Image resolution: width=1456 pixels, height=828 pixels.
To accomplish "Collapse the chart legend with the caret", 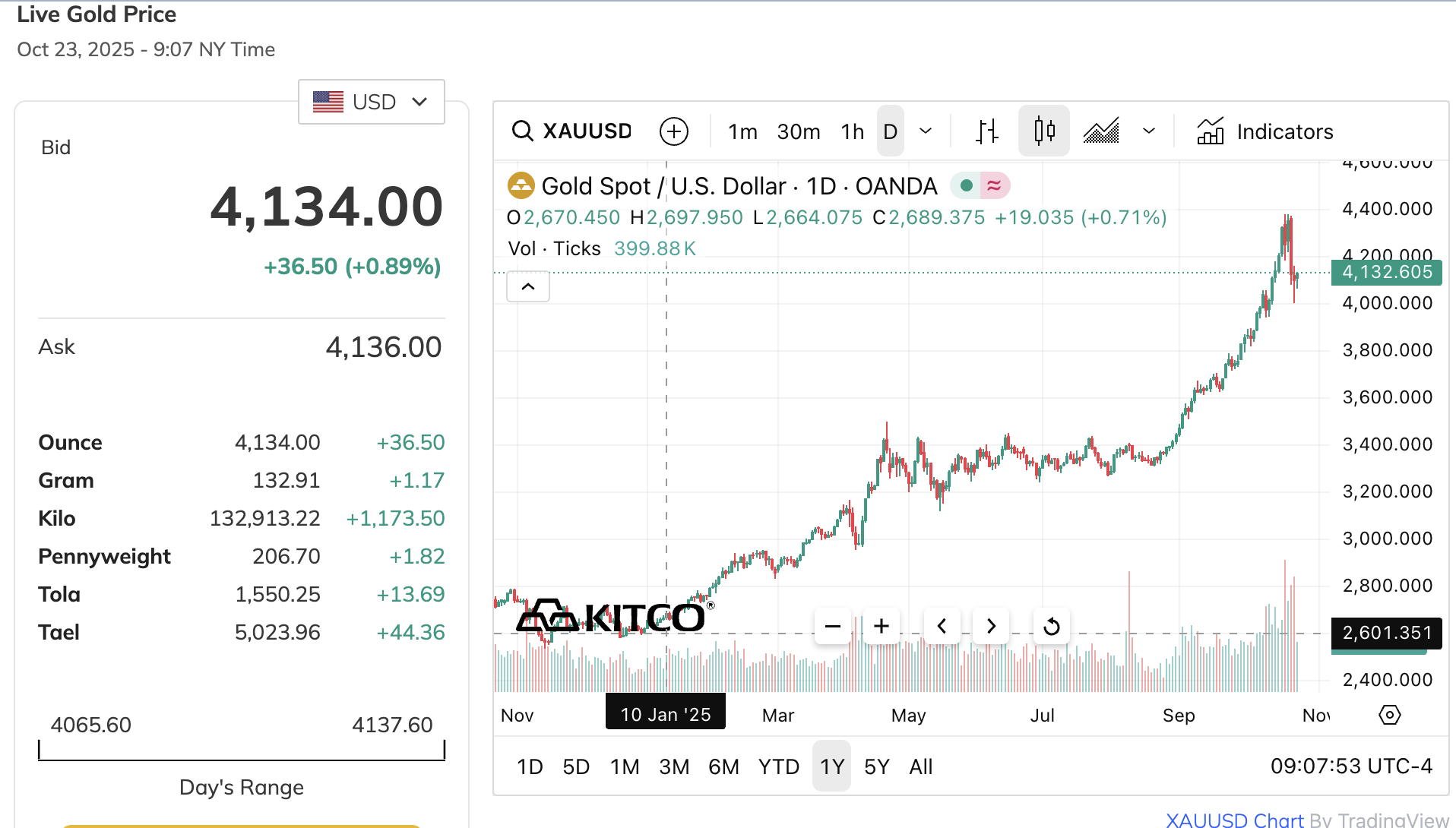I will [x=528, y=286].
